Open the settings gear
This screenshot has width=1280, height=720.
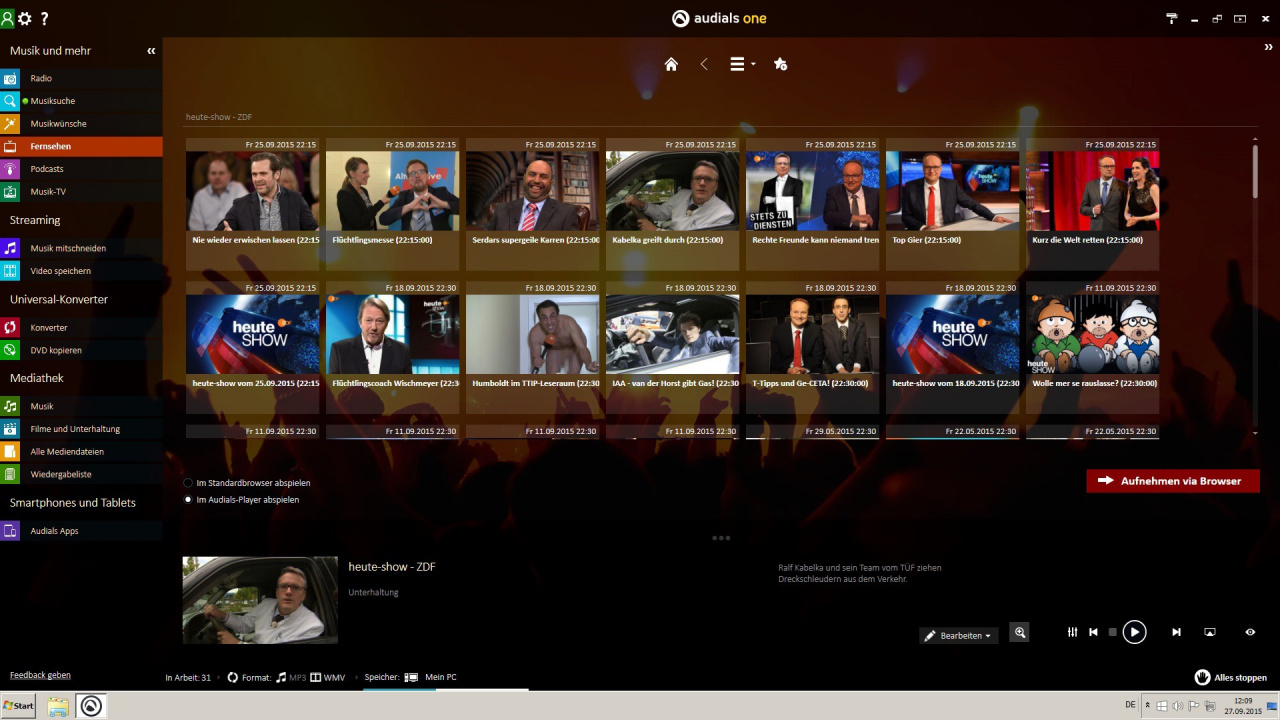[25, 18]
